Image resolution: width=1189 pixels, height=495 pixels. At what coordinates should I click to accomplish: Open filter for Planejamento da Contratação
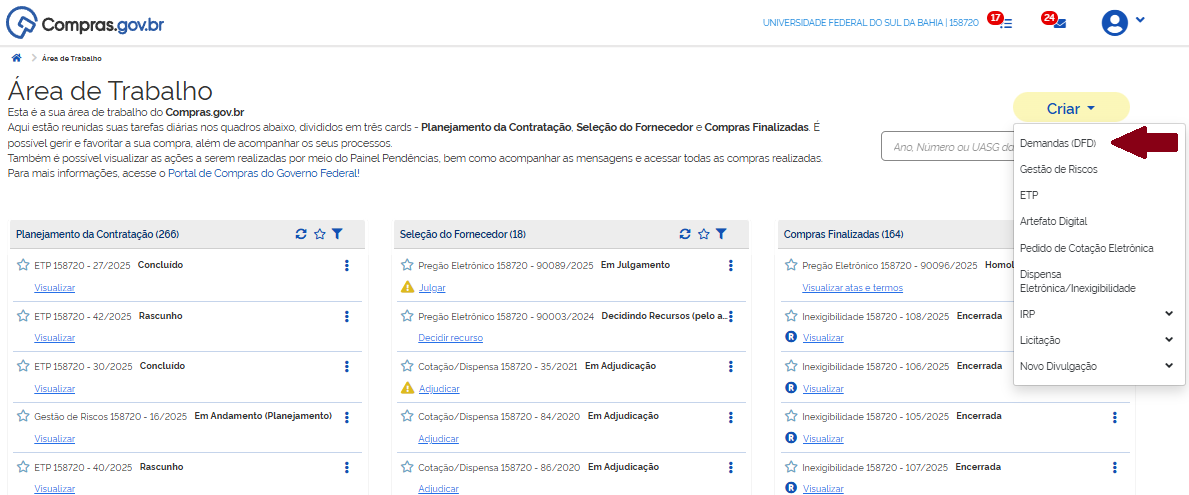(337, 234)
